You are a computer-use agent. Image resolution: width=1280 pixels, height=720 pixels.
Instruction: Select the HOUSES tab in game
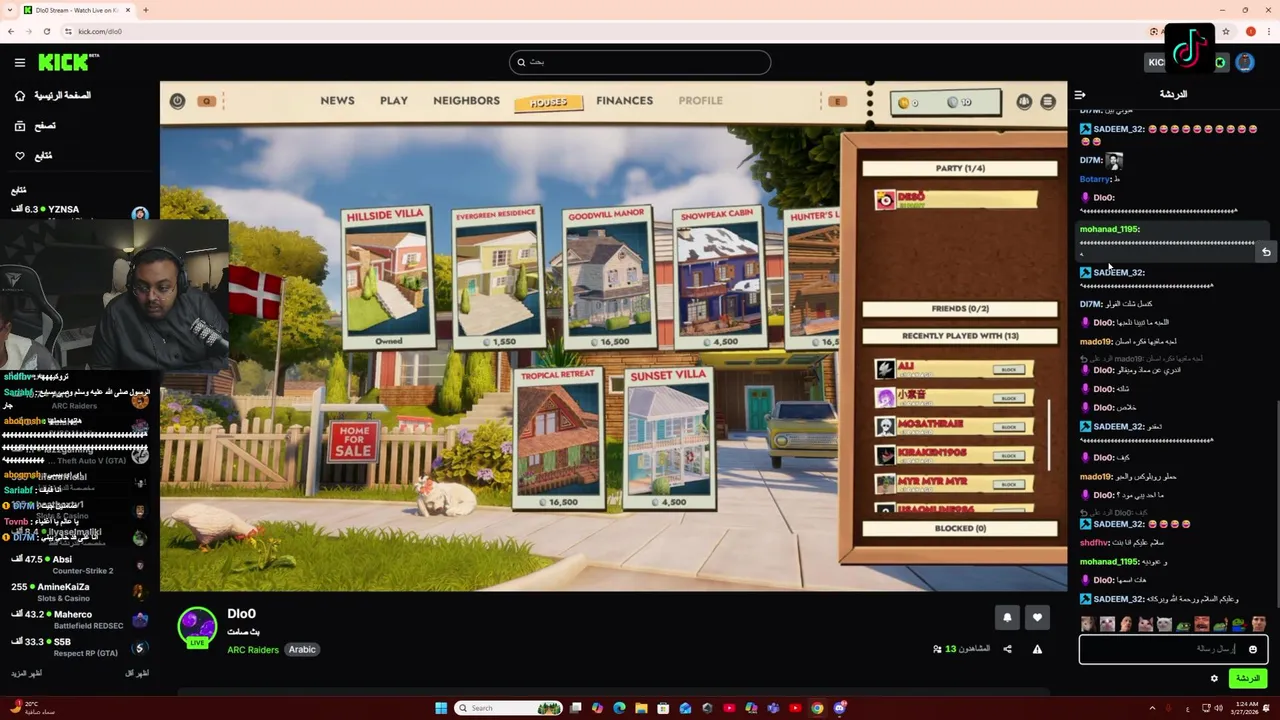pyautogui.click(x=548, y=102)
